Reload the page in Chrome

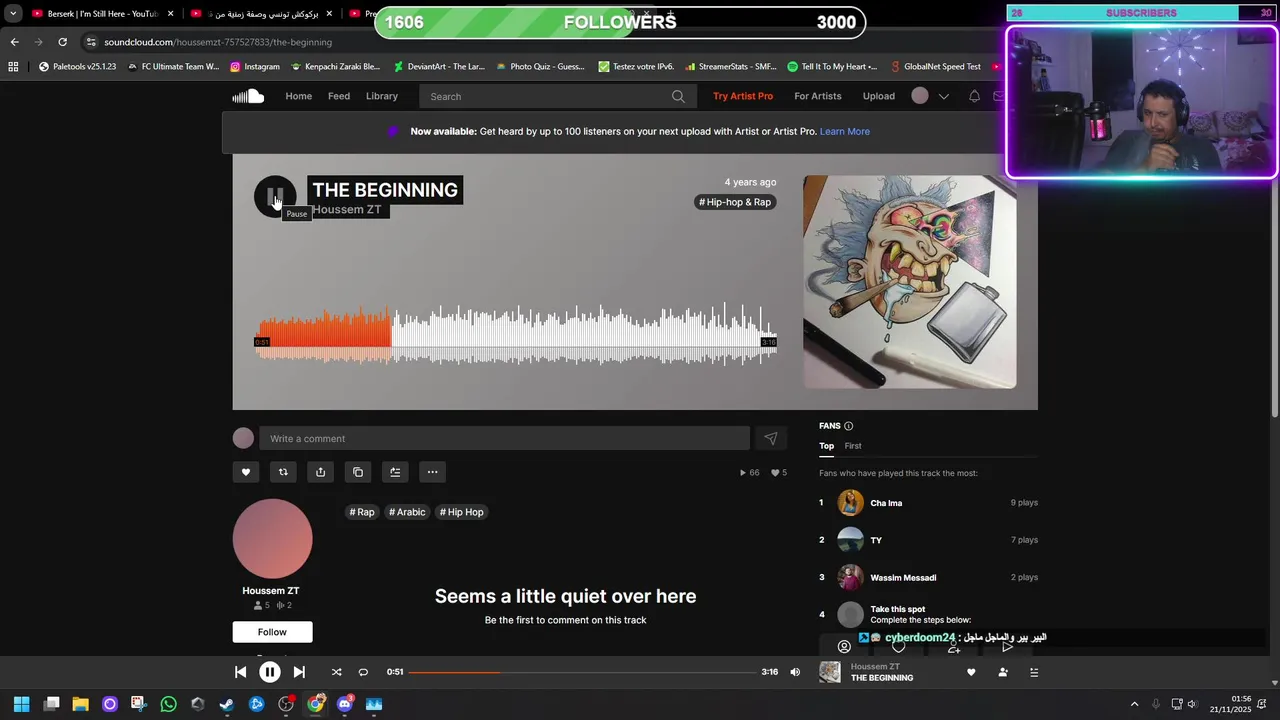(62, 42)
